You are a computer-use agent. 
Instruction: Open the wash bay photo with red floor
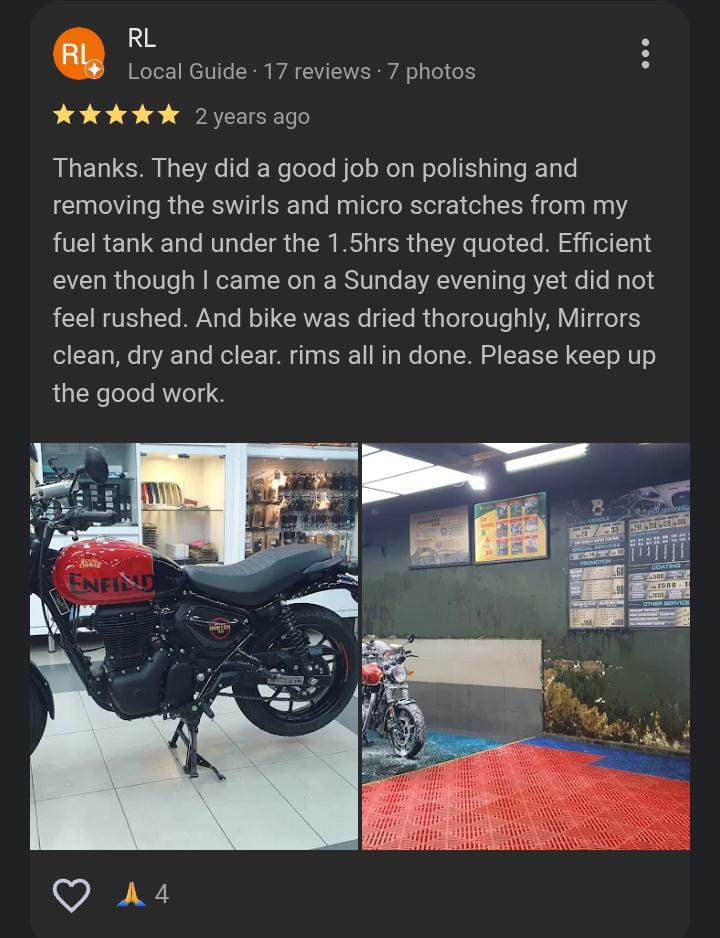pos(526,646)
